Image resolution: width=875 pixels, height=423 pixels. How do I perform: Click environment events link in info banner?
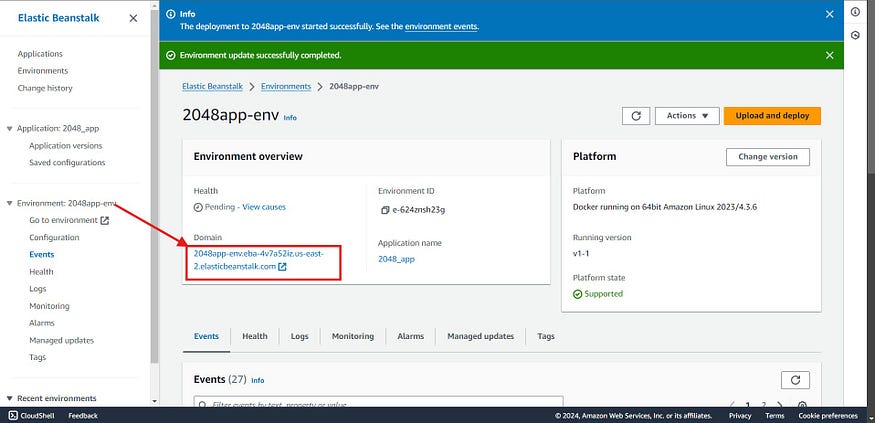441,26
